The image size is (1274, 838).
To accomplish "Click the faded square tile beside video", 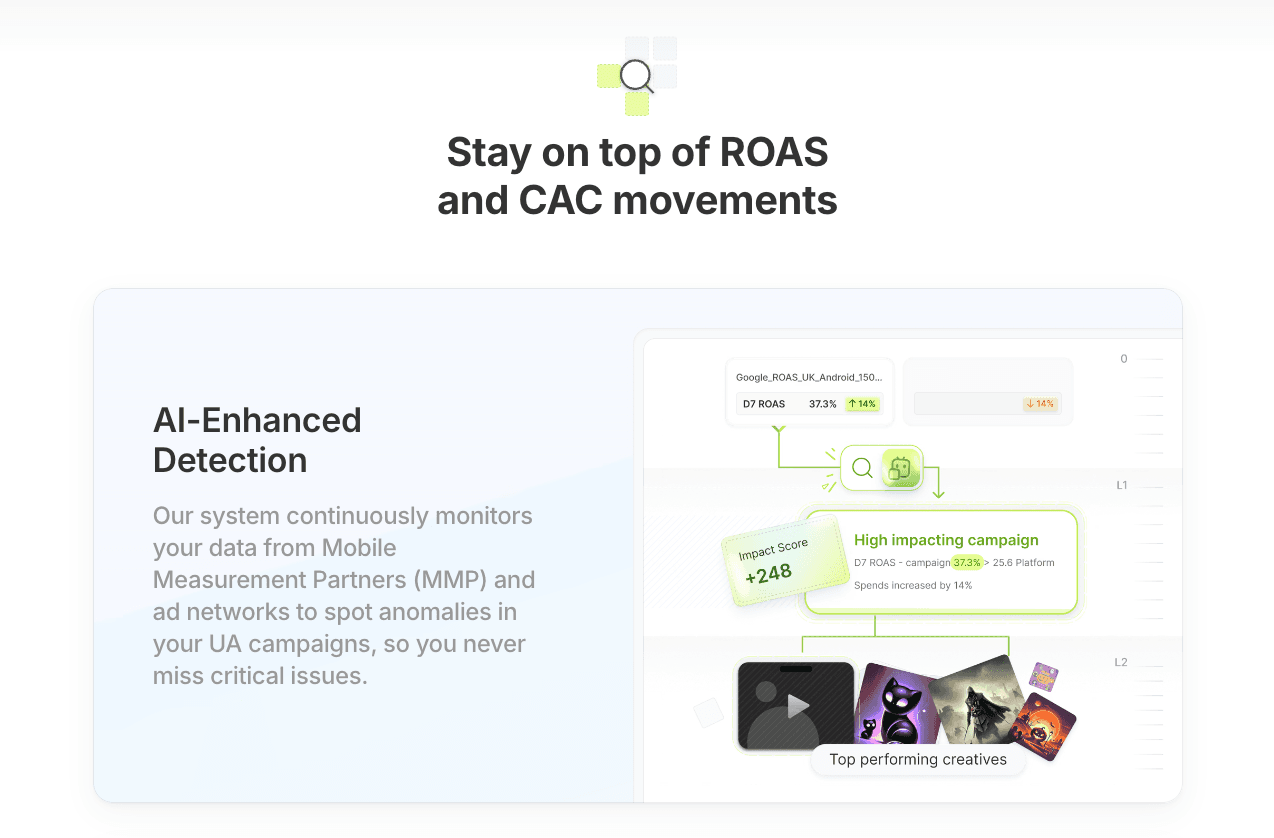I will [708, 712].
